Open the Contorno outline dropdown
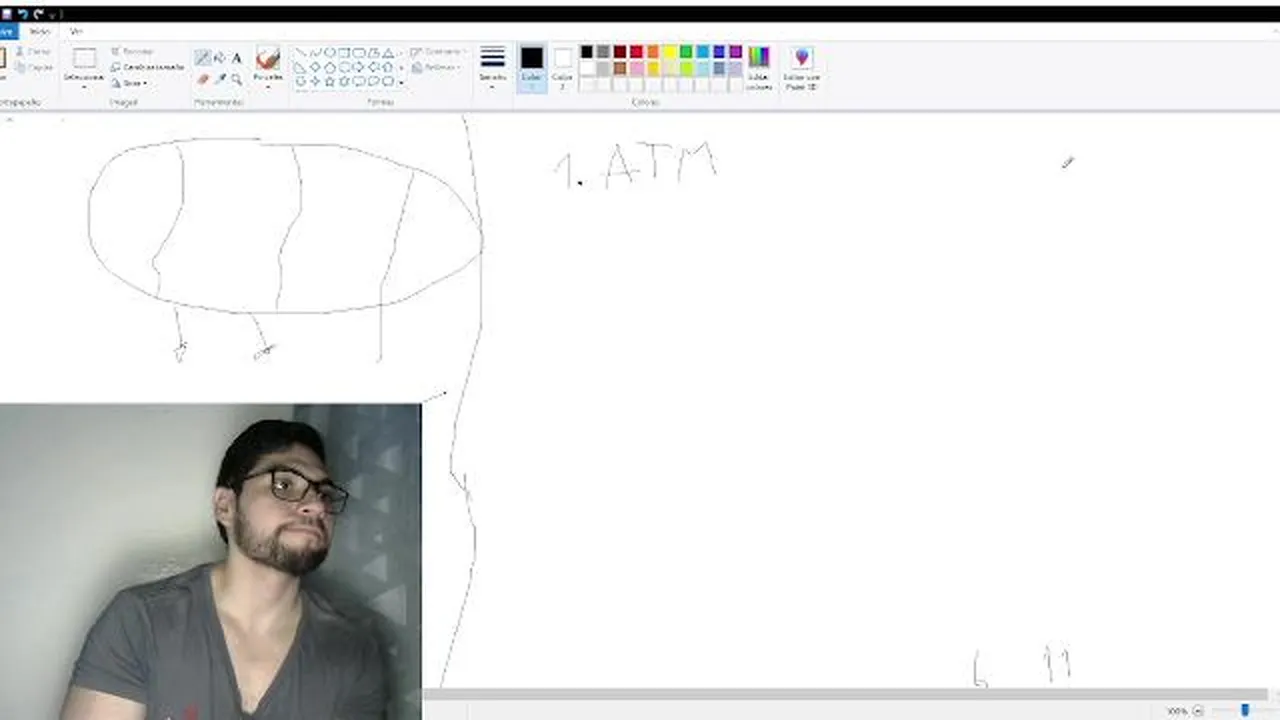The width and height of the screenshot is (1280, 720). (x=437, y=52)
